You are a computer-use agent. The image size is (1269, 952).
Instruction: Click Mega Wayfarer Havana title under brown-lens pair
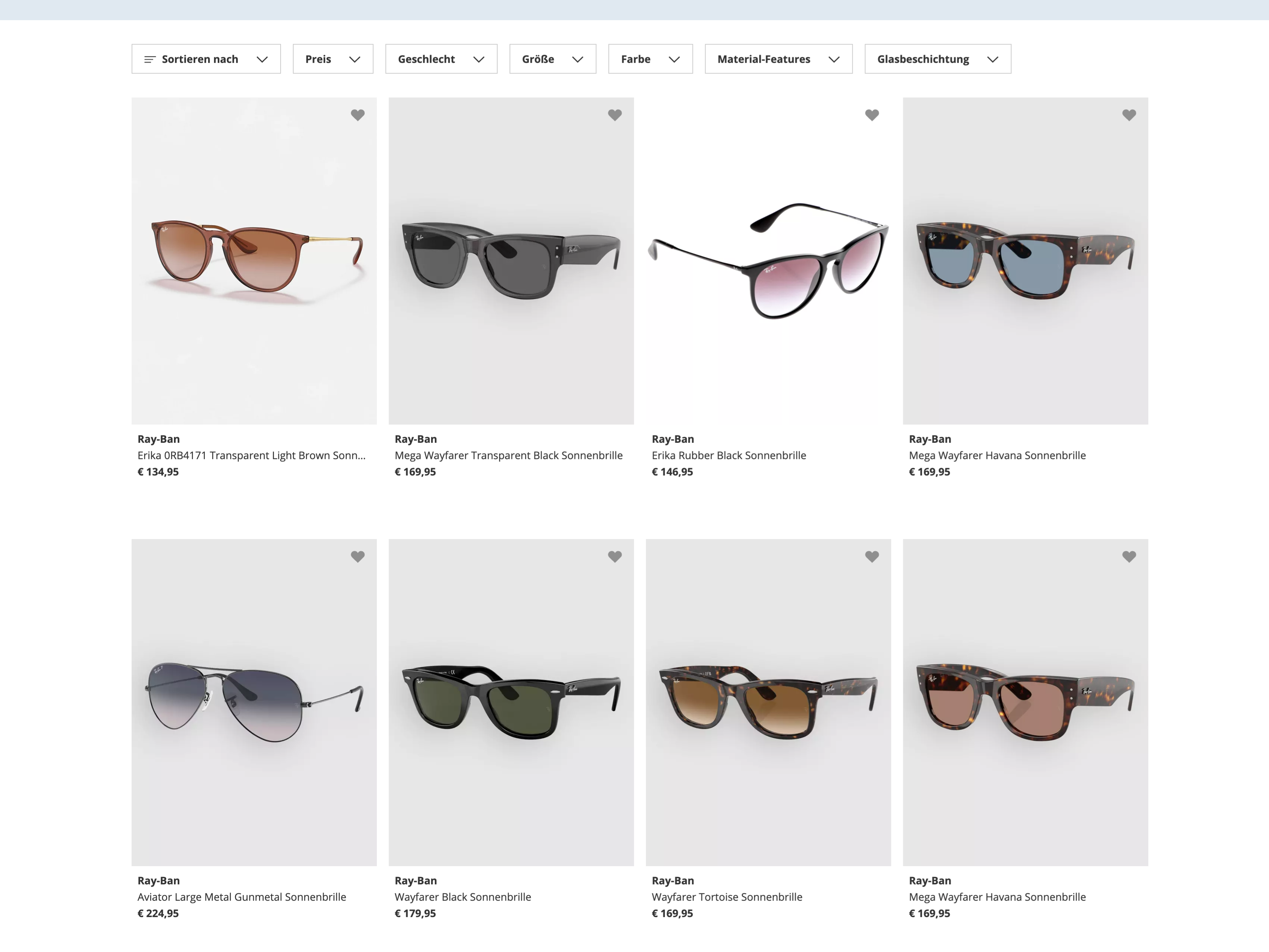point(997,897)
